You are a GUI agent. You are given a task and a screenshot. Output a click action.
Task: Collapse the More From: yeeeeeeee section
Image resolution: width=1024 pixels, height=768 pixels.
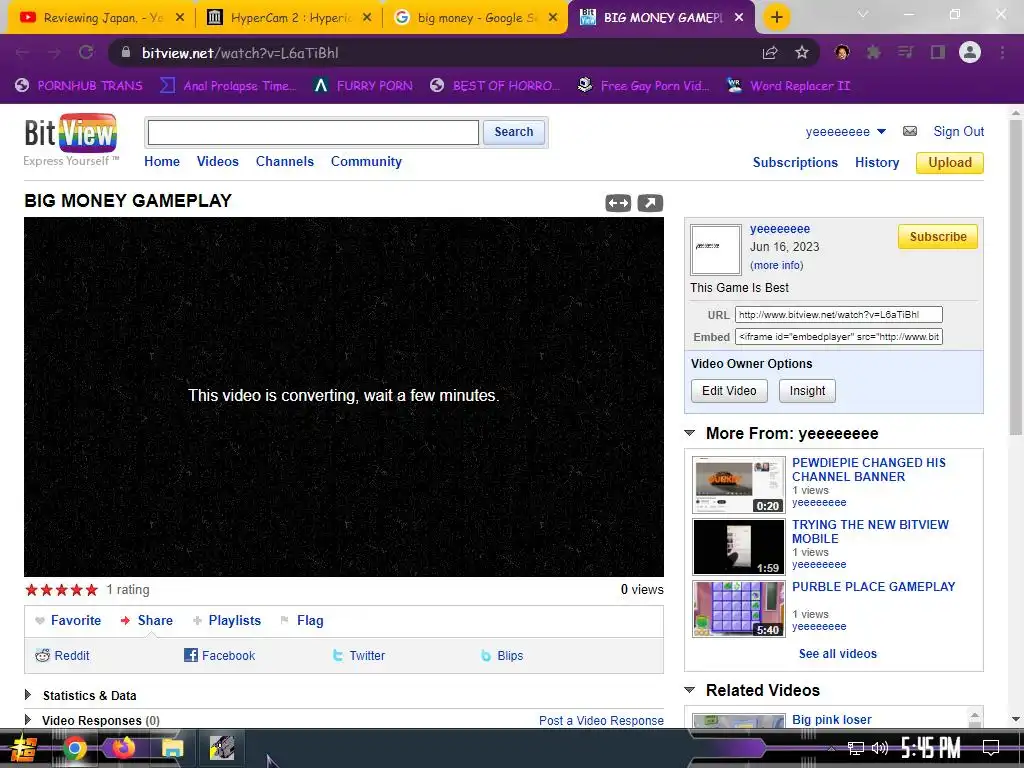click(x=690, y=433)
